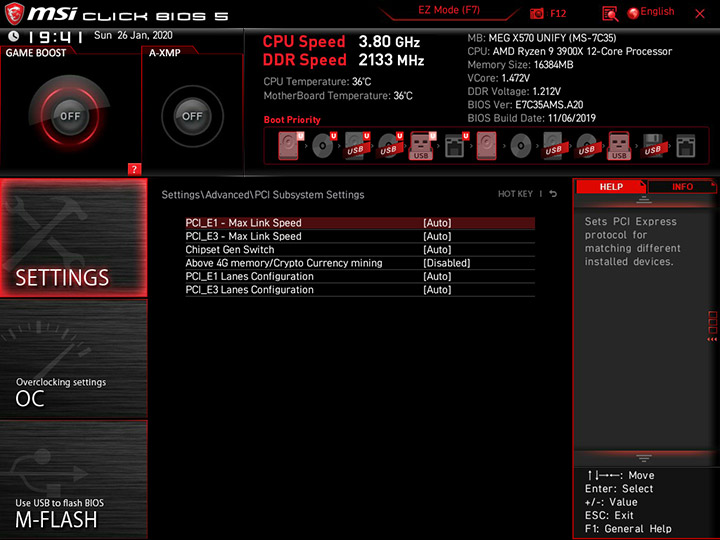Select the UEFI USB CD/DVD boot device
The width and height of the screenshot is (720, 540).
click(x=390, y=146)
